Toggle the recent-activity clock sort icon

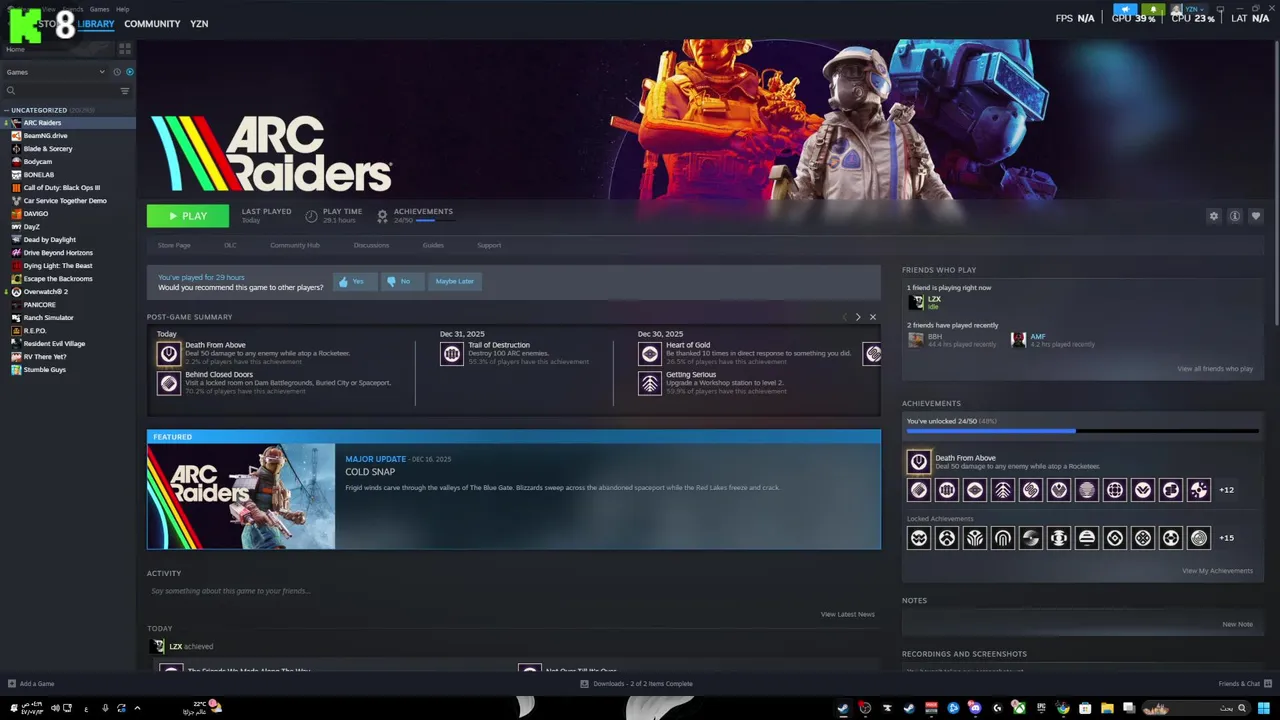coord(117,72)
